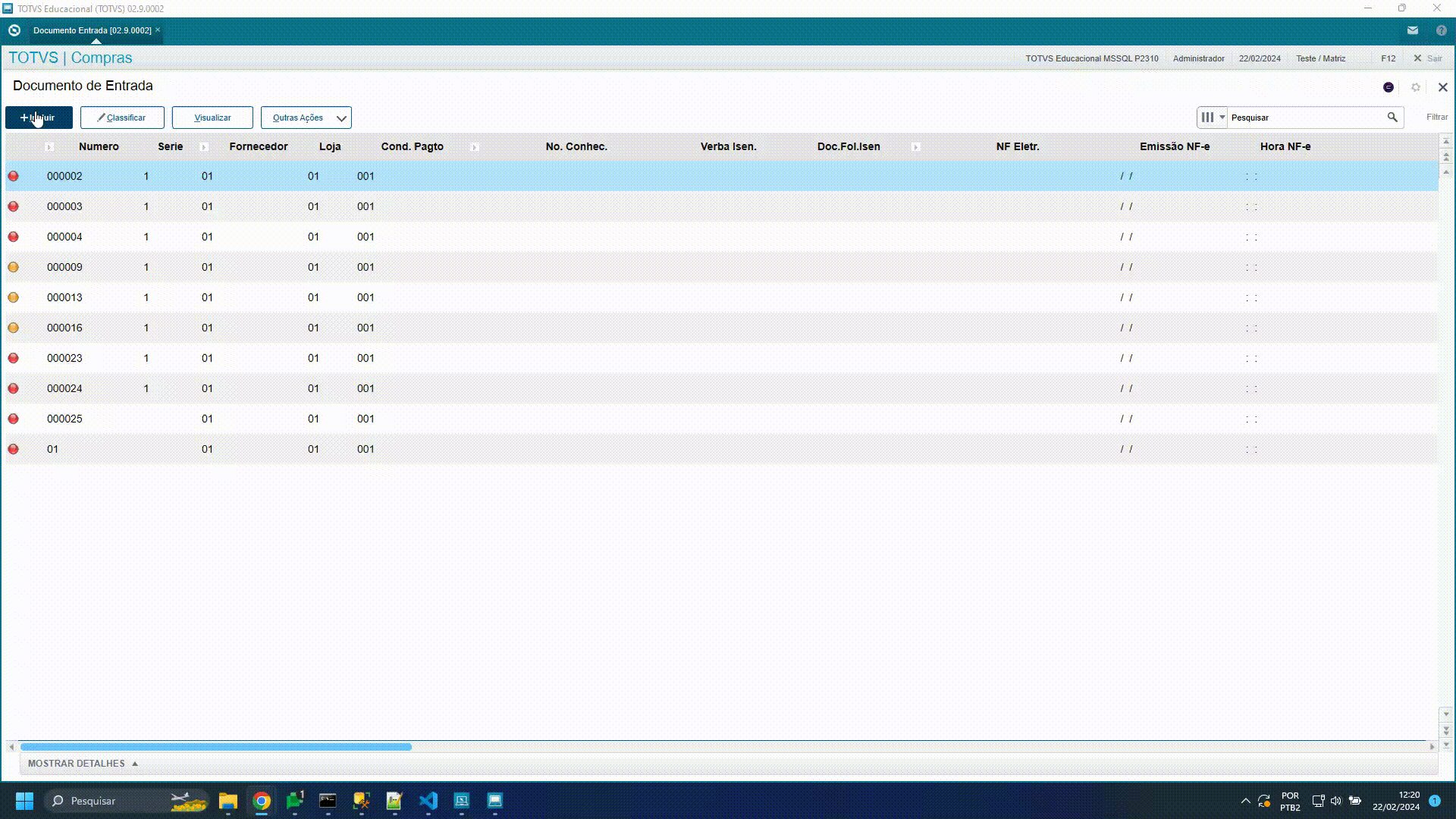Select the Documento Entrada [02.9.0002] tab

coord(92,30)
